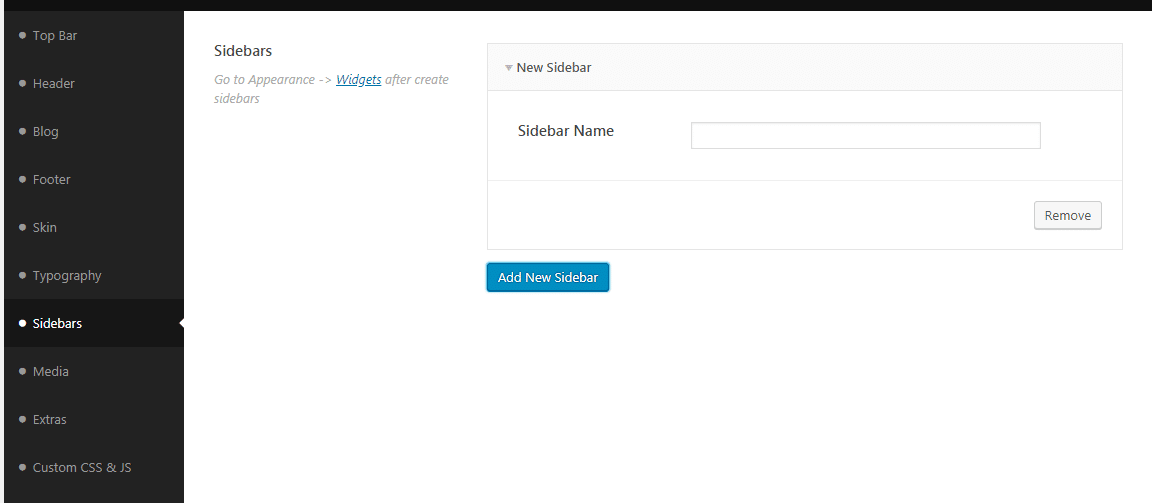Screen dimensions: 1152x503
Task: Open the Footer settings section
Action: (x=51, y=180)
